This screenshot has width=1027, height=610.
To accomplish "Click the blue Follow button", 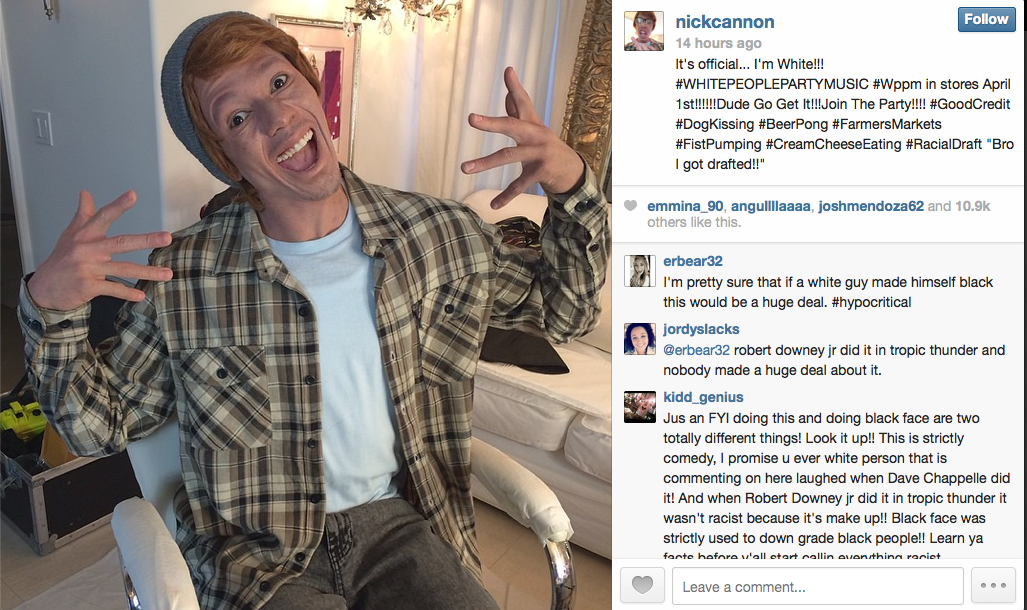I will click(986, 19).
